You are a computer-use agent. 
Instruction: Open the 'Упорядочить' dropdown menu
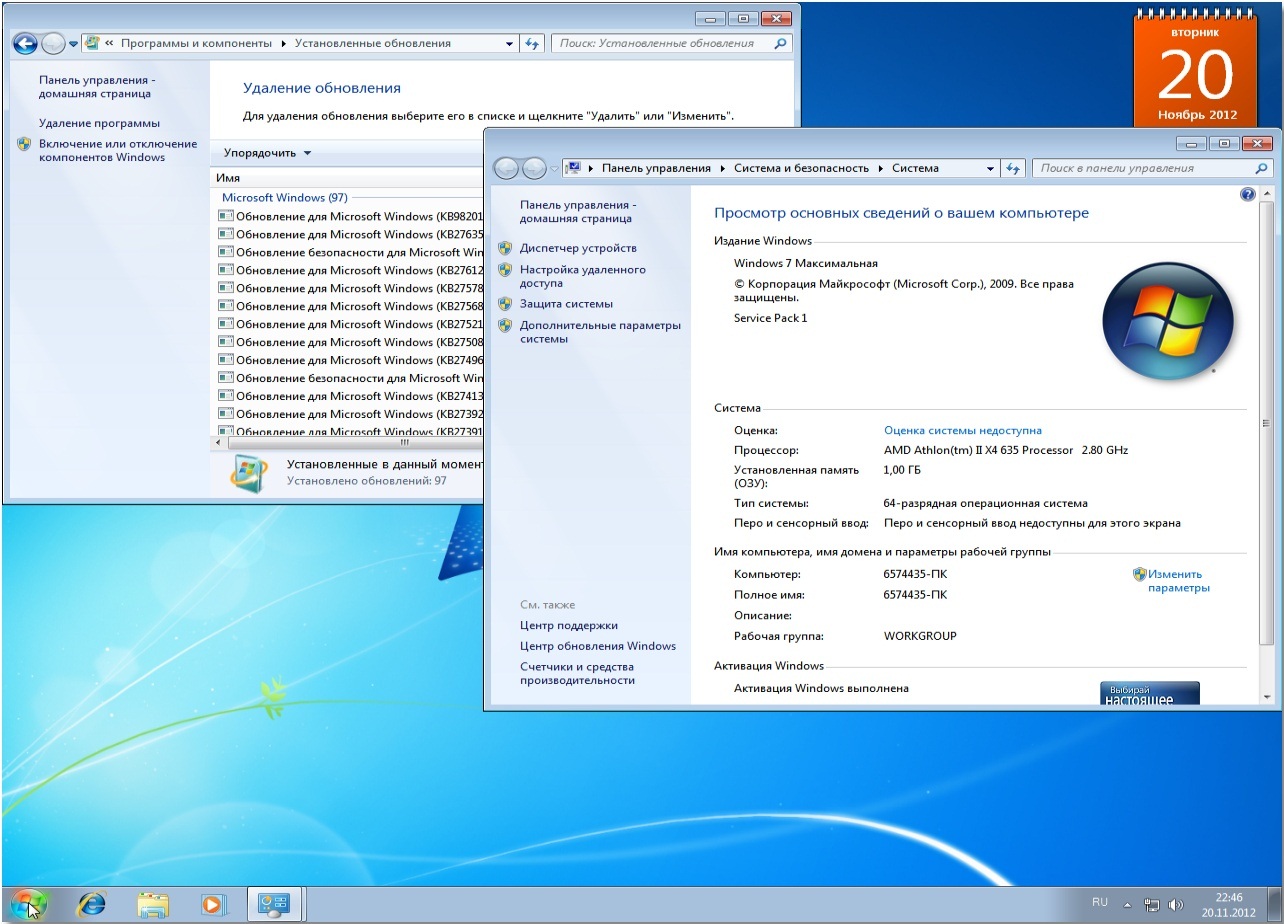267,153
